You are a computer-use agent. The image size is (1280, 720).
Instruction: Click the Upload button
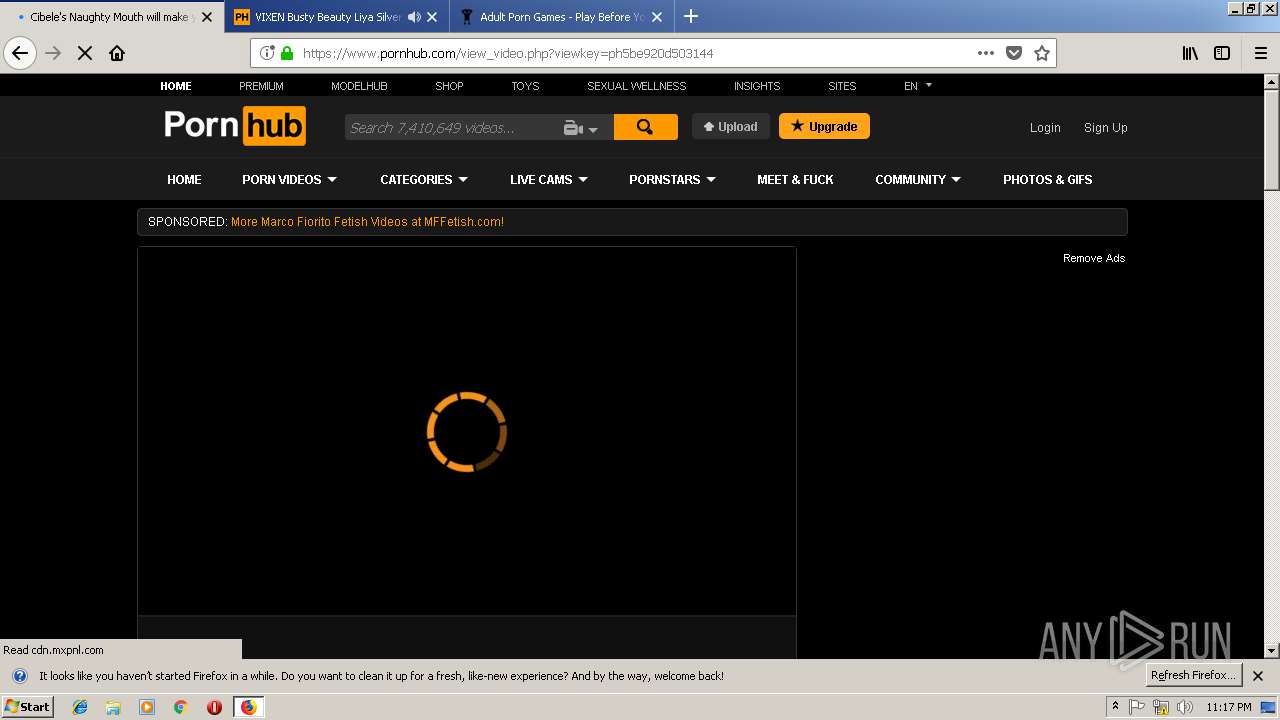[731, 126]
